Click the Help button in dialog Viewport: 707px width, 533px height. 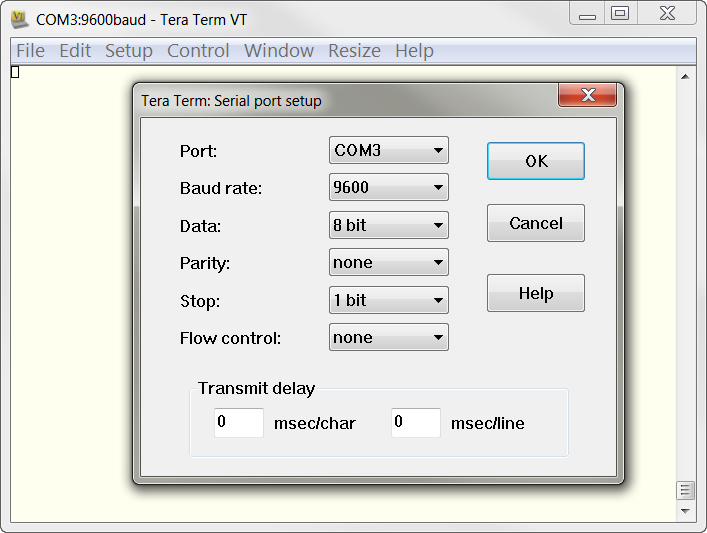pos(535,294)
